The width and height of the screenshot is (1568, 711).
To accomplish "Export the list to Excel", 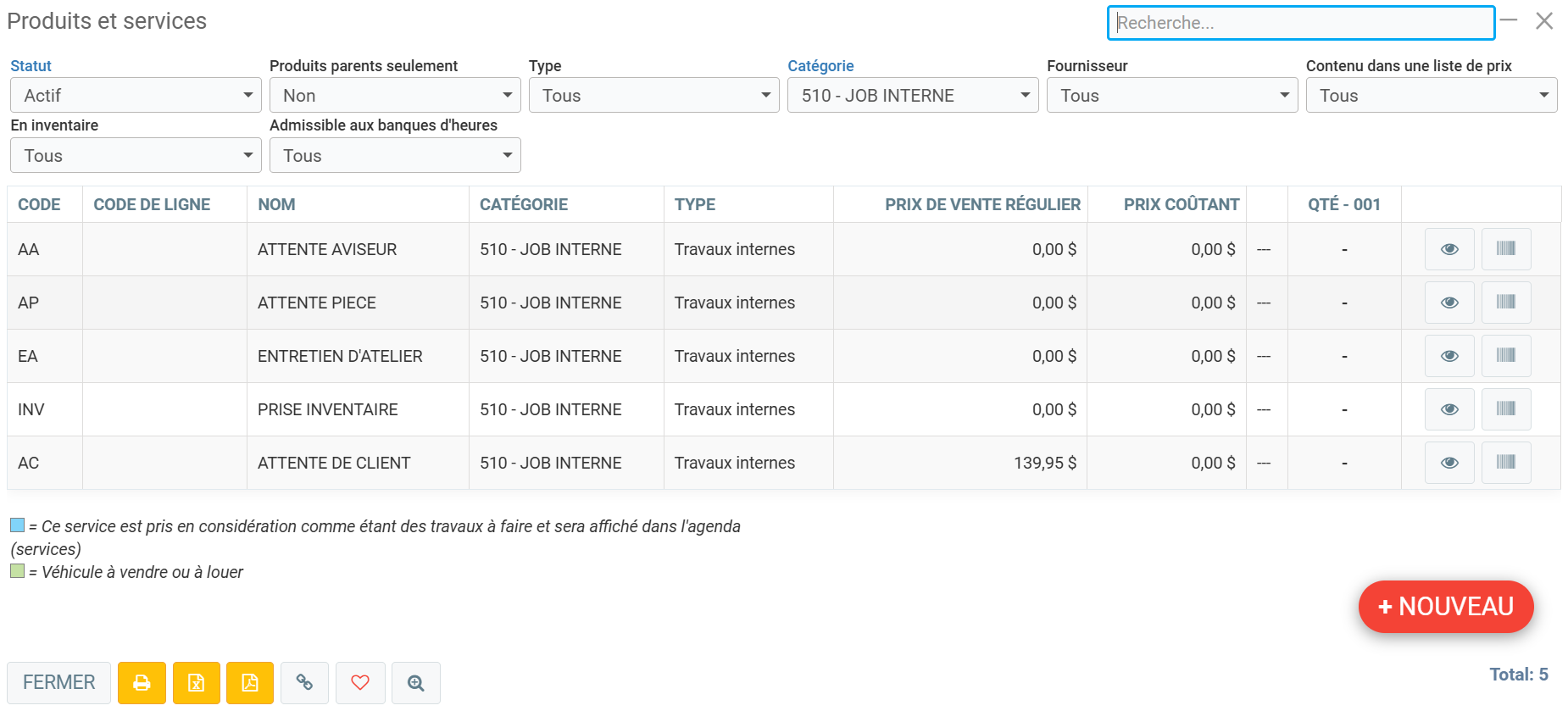I will click(196, 683).
